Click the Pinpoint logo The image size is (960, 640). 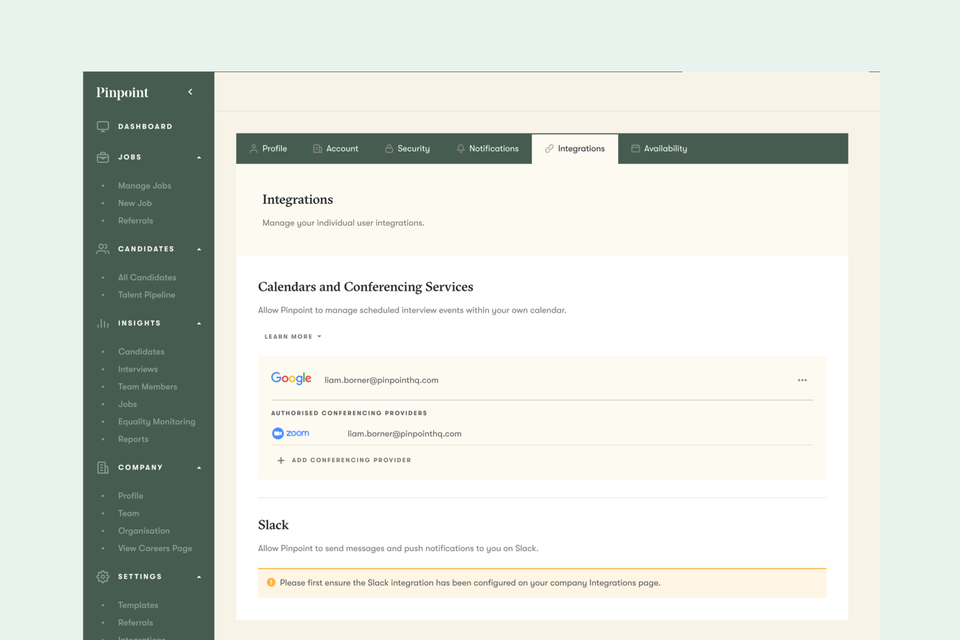pos(122,92)
